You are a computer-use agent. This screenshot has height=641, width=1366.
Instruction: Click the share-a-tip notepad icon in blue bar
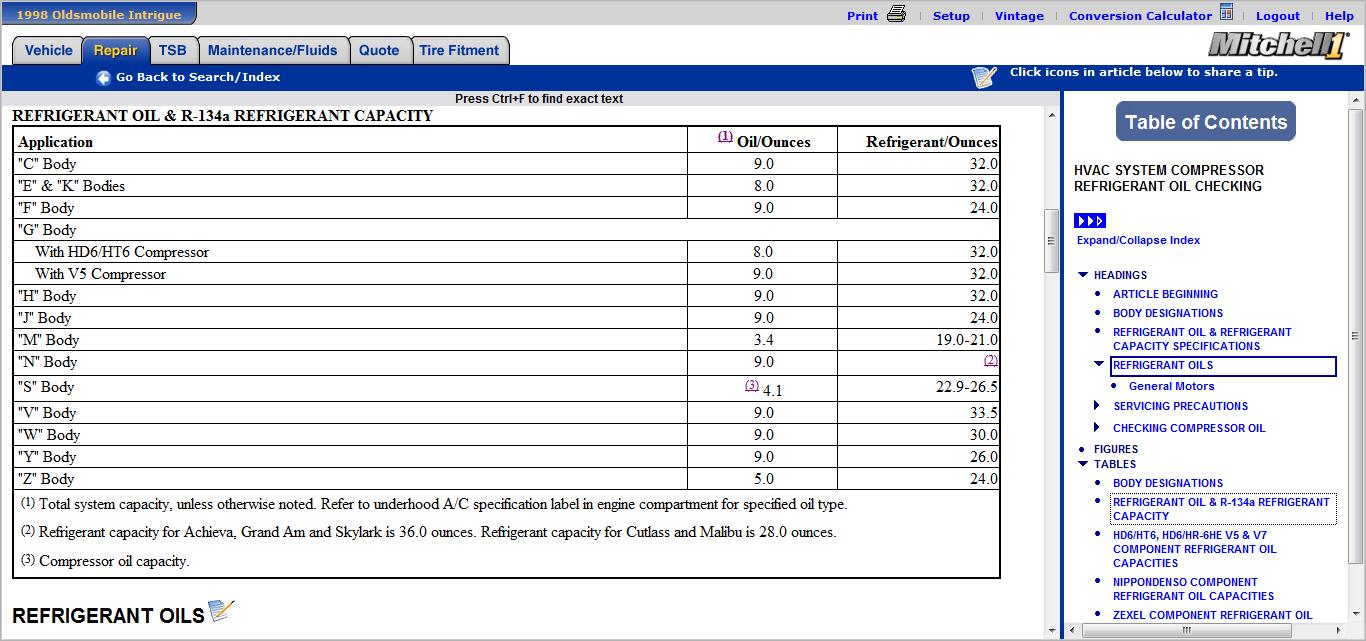coord(984,77)
